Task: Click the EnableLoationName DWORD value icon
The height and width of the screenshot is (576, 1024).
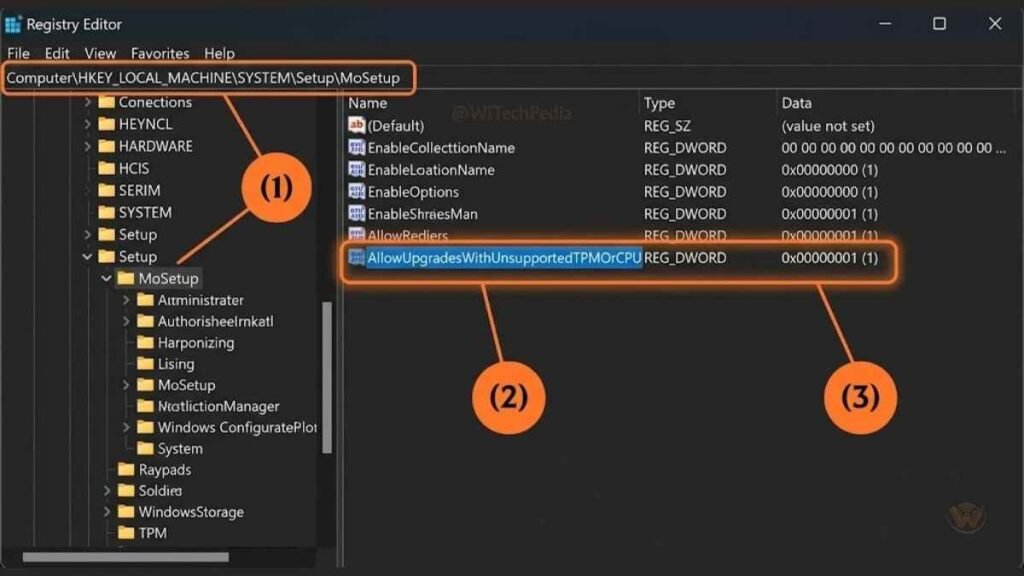Action: pos(357,170)
